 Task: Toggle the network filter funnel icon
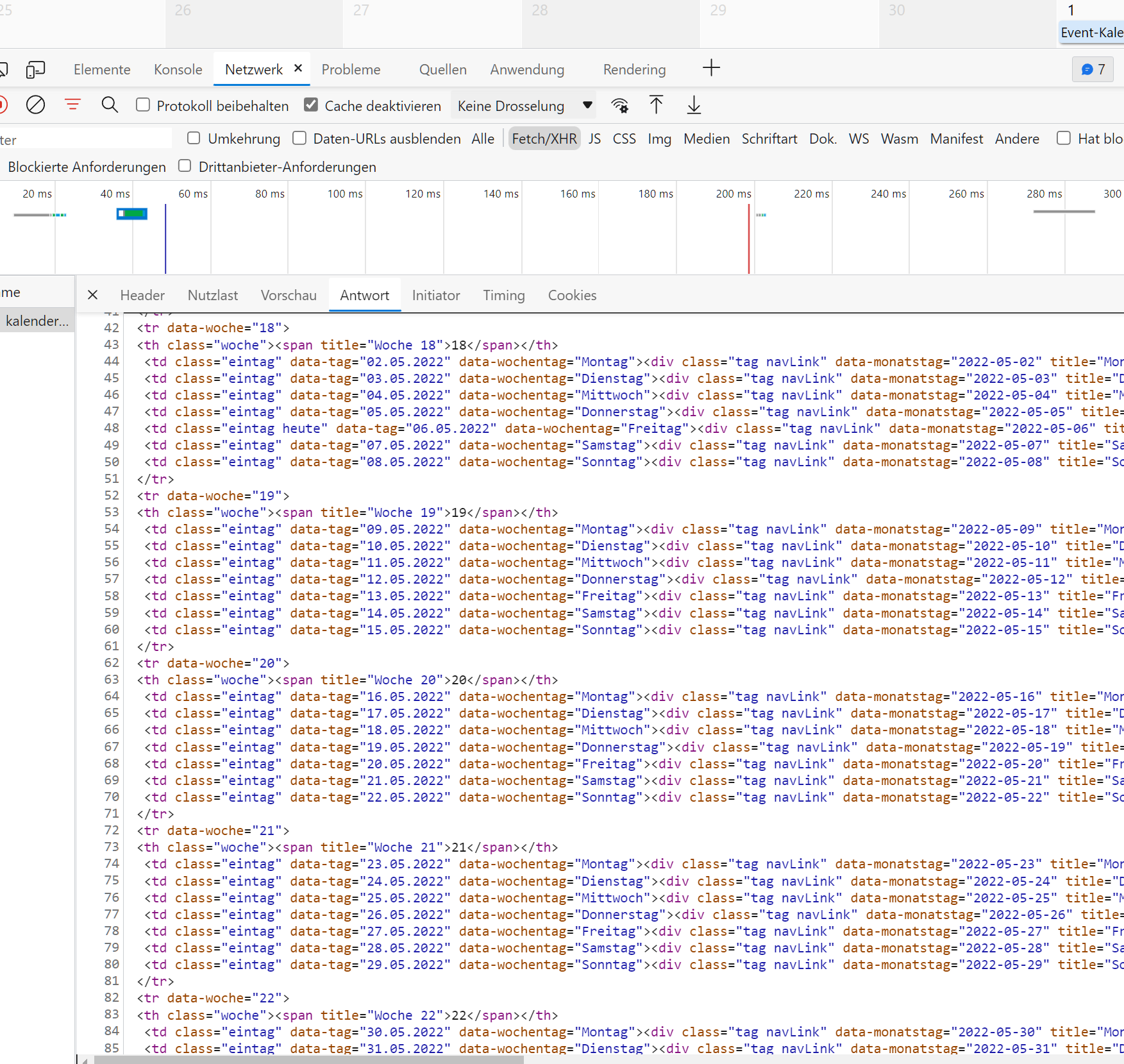tap(73, 105)
